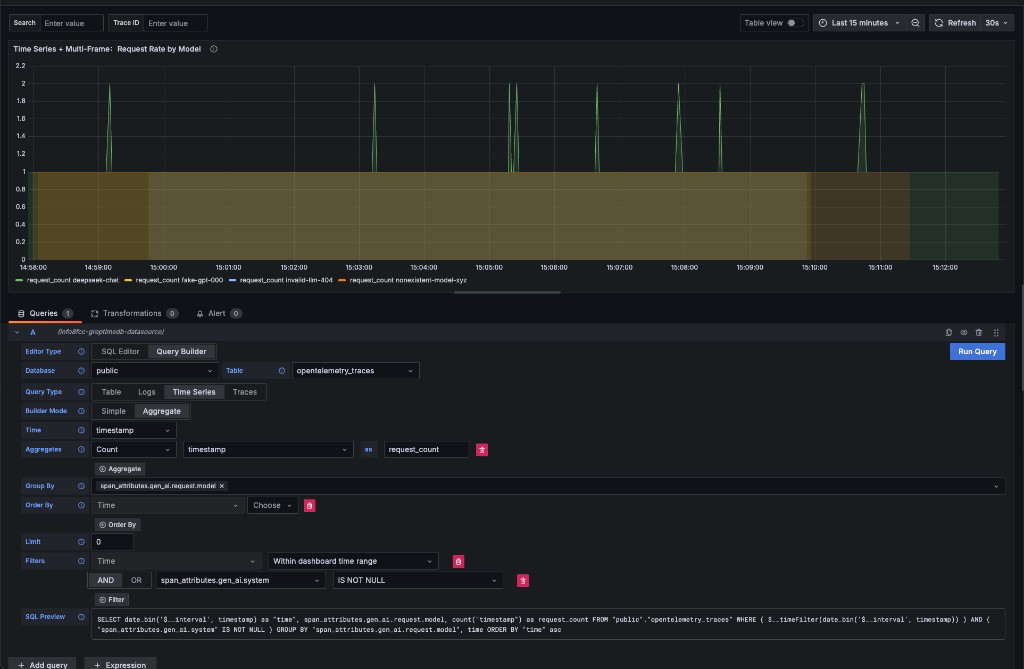The image size is (1024, 669).
Task: Remove span_attributes.gen_ai.request.model group by tag
Action: [222, 486]
